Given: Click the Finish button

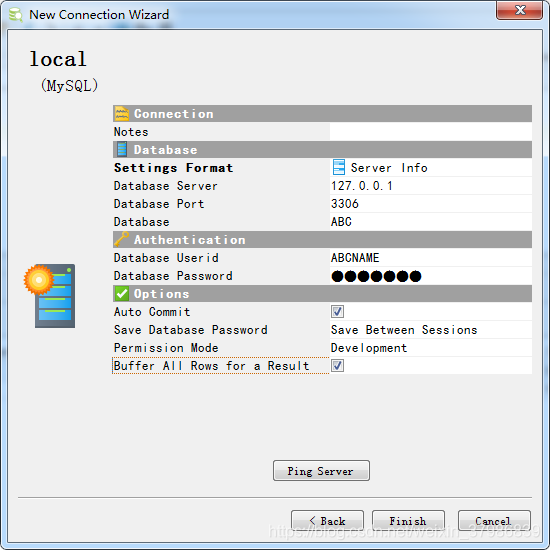Looking at the screenshot, I should (408, 521).
